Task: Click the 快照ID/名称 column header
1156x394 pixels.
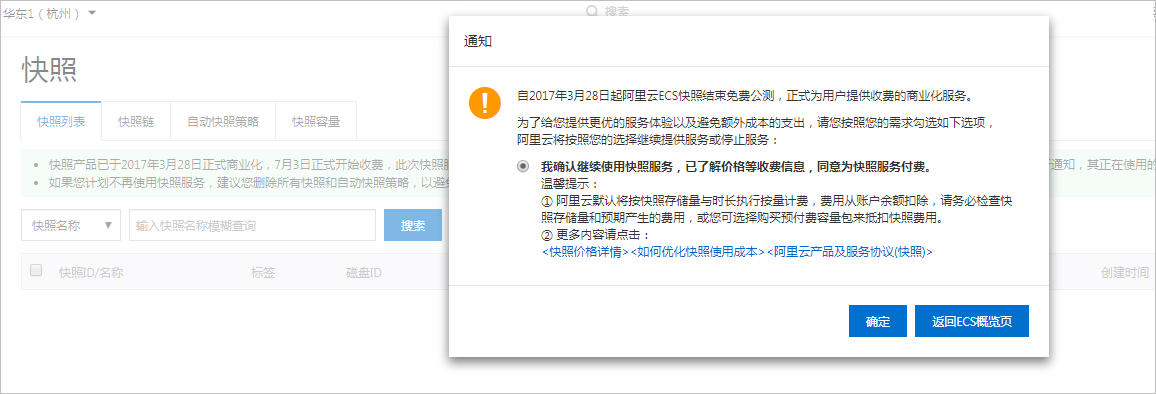Action: click(91, 272)
